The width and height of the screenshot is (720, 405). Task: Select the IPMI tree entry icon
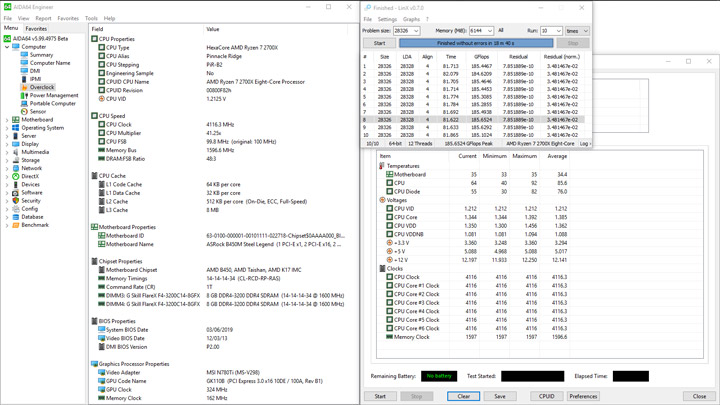coord(24,79)
